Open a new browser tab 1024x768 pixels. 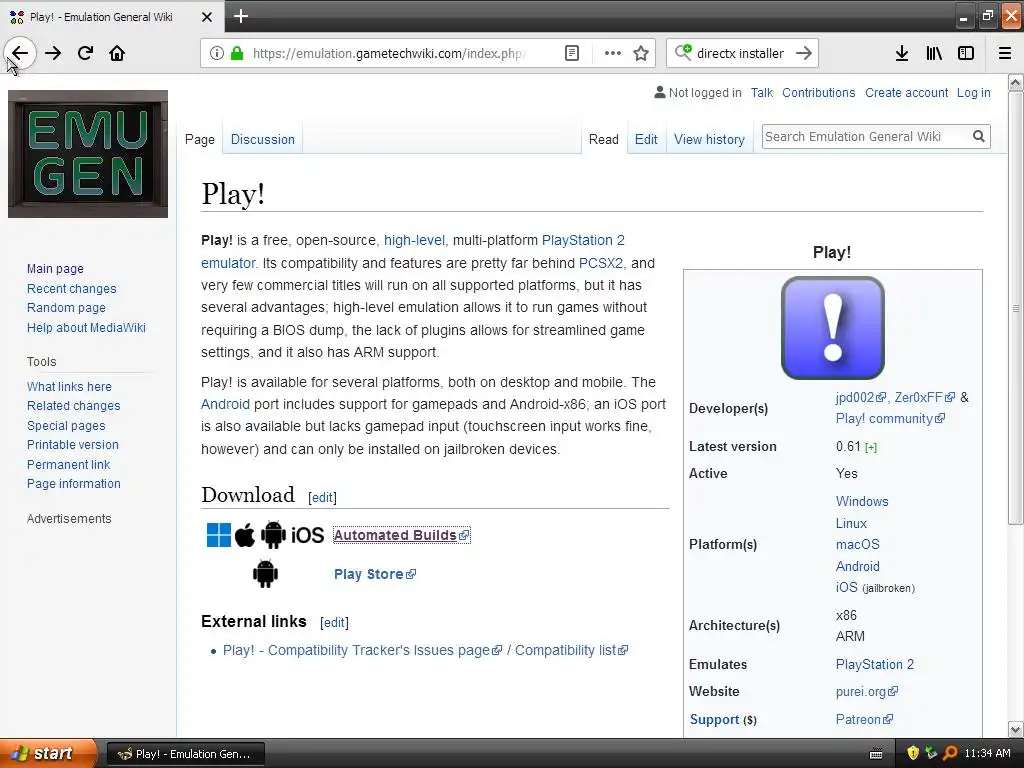(x=241, y=16)
